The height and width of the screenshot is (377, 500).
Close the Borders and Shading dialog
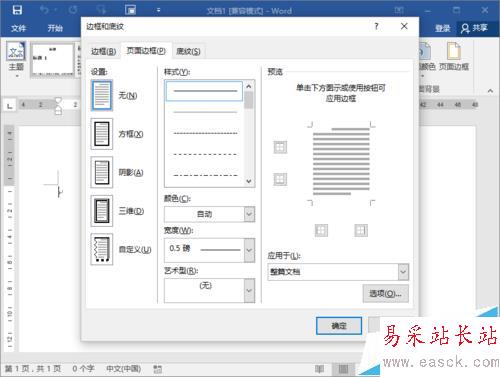pyautogui.click(x=404, y=26)
